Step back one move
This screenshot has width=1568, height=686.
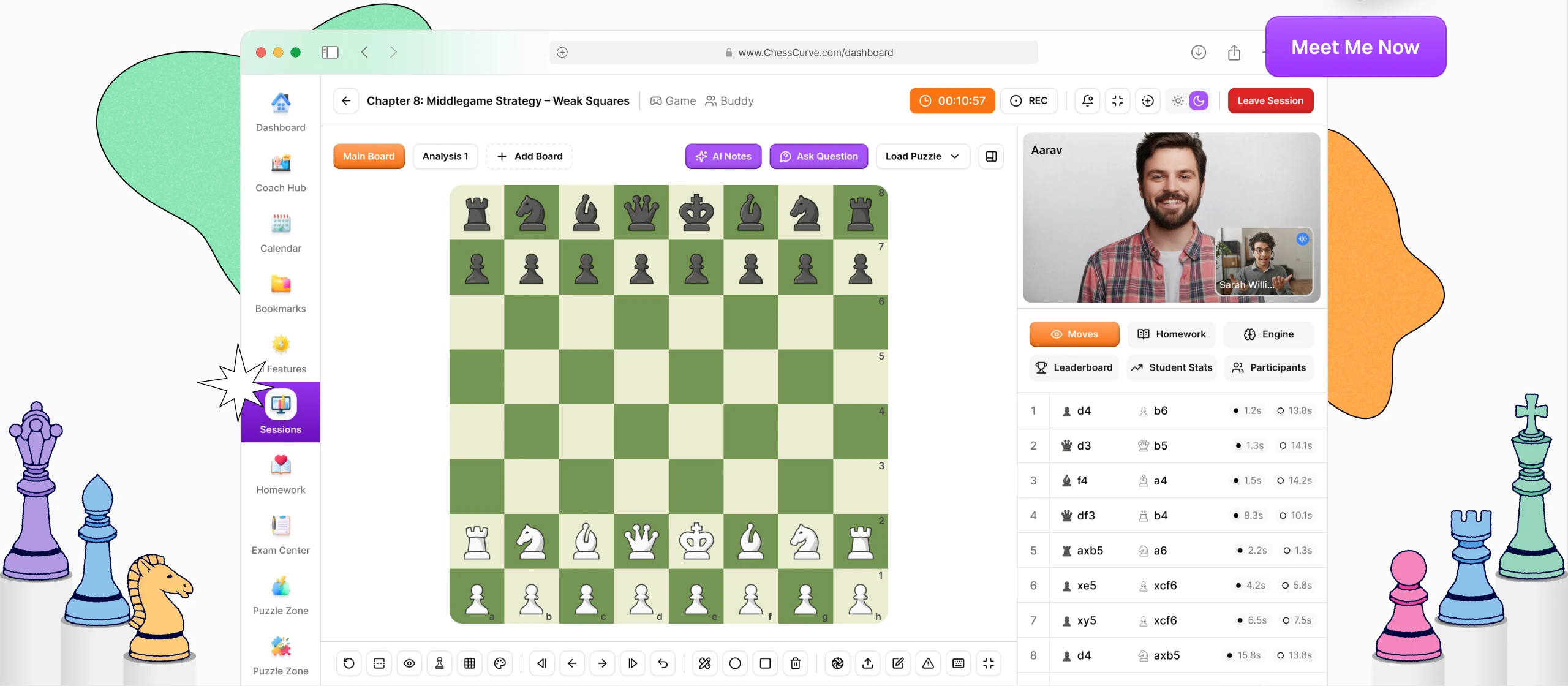pos(572,663)
